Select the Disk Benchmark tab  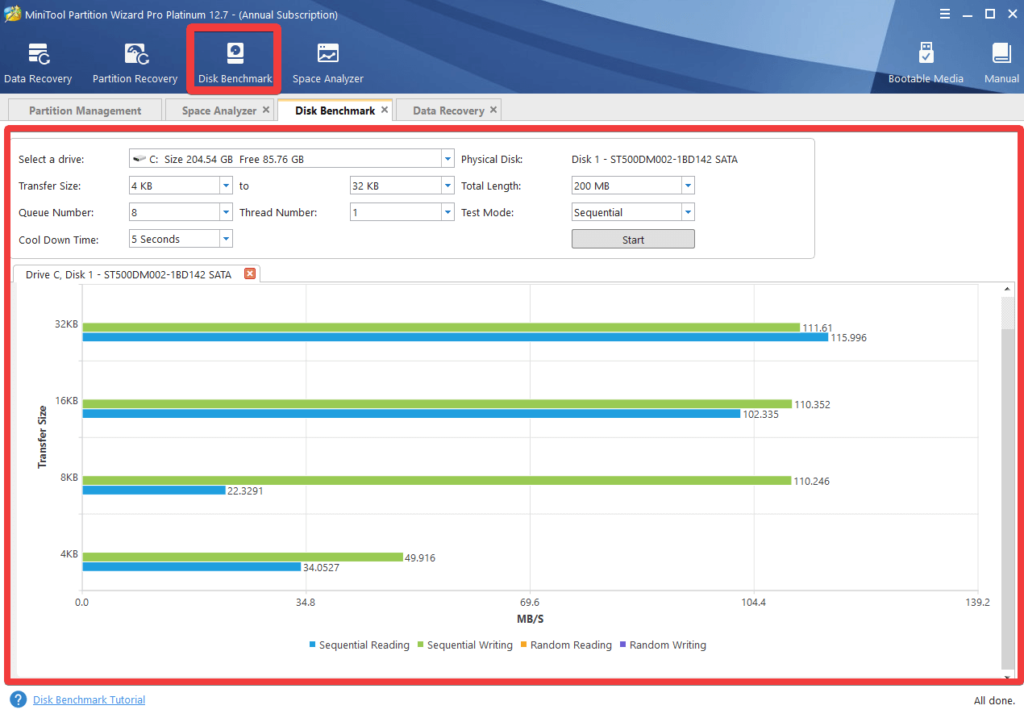pos(335,110)
